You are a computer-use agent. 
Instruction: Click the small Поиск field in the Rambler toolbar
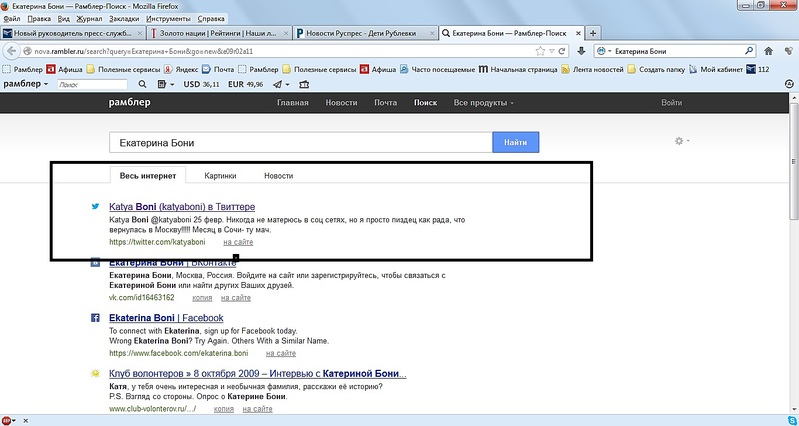(92, 85)
